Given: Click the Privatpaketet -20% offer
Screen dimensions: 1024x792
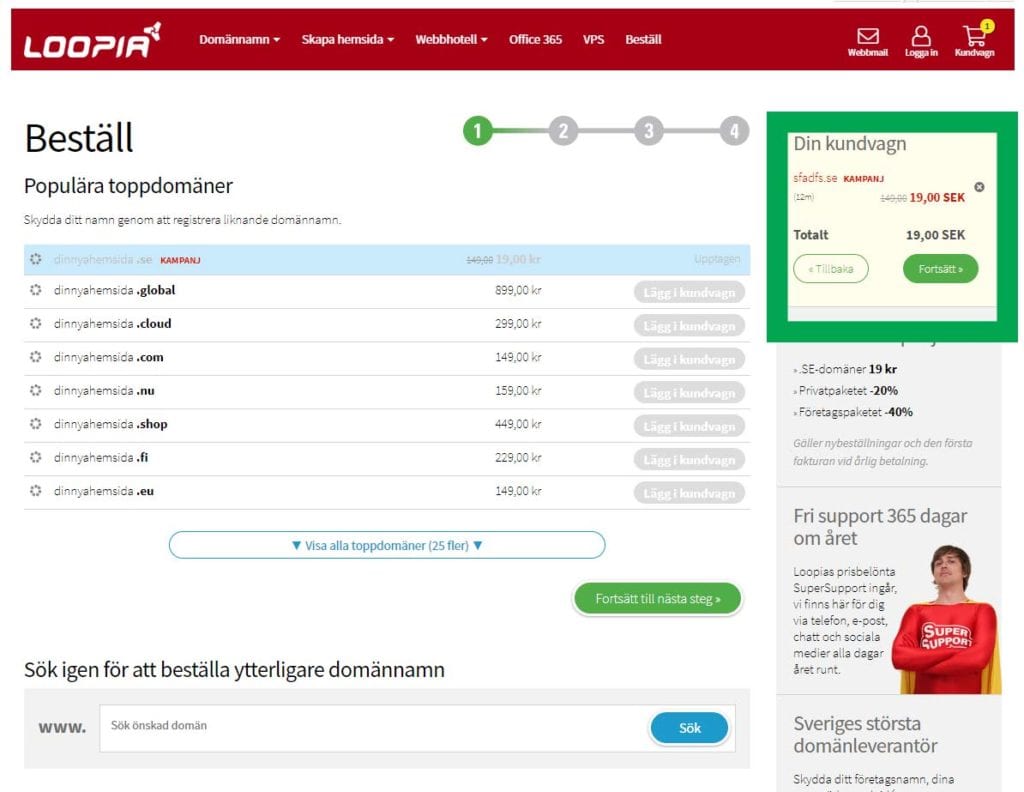Looking at the screenshot, I should (846, 390).
